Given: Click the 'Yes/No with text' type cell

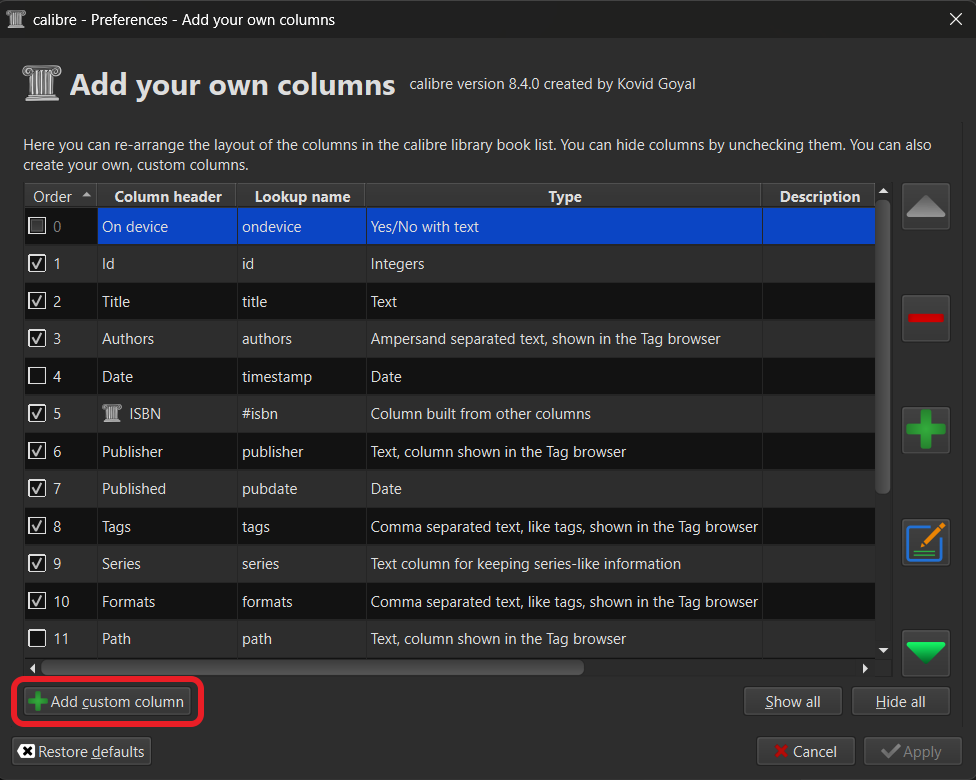Looking at the screenshot, I should pyautogui.click(x=564, y=226).
